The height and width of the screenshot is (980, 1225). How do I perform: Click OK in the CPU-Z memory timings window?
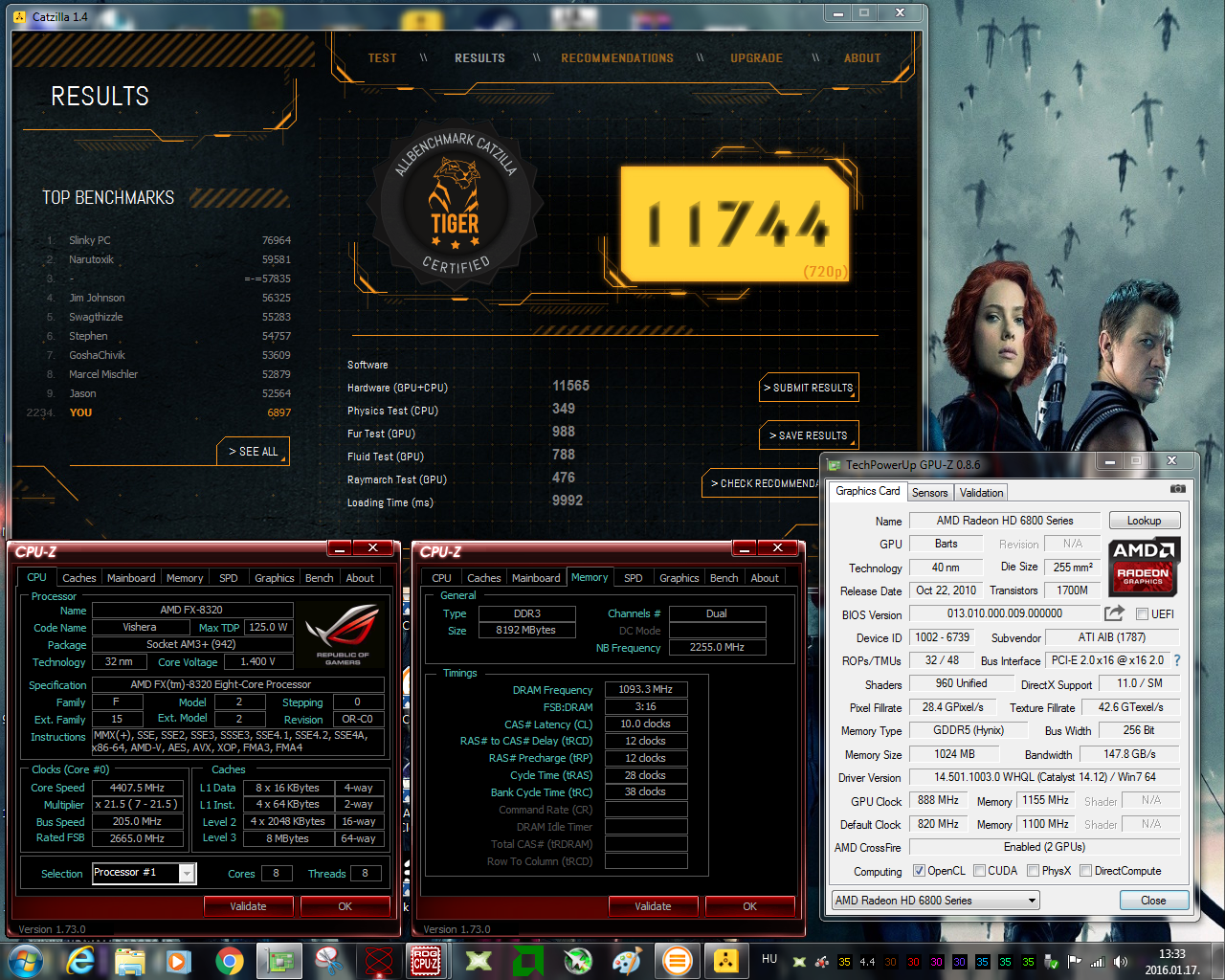pos(749,906)
